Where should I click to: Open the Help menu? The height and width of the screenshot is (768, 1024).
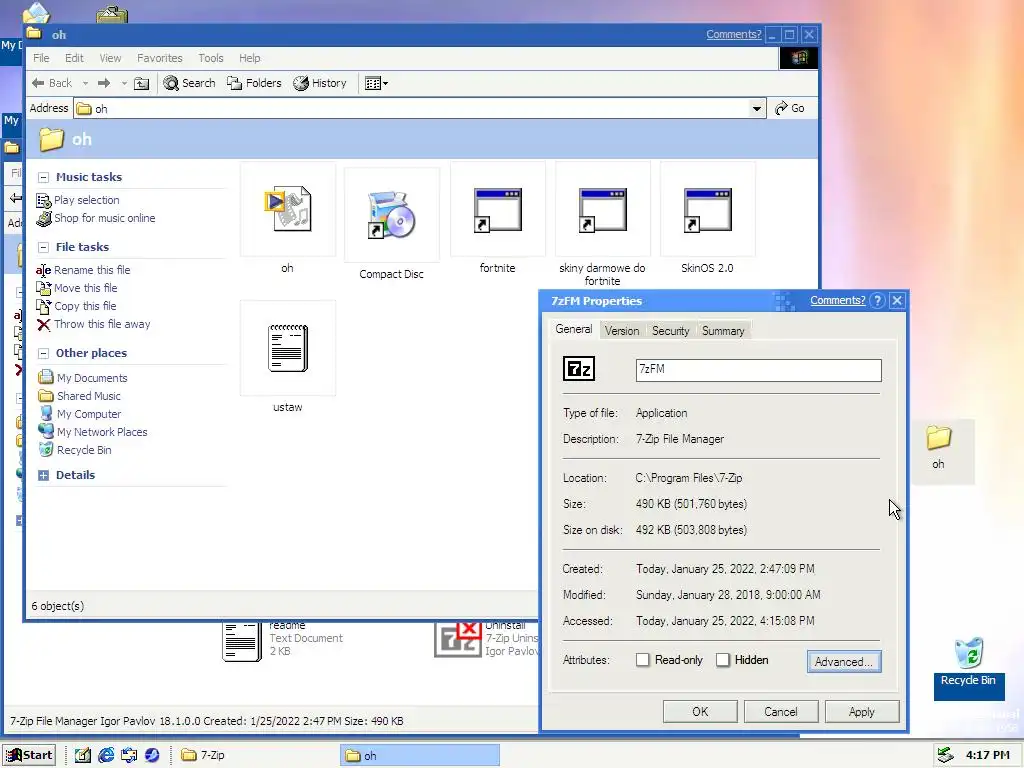(x=249, y=58)
